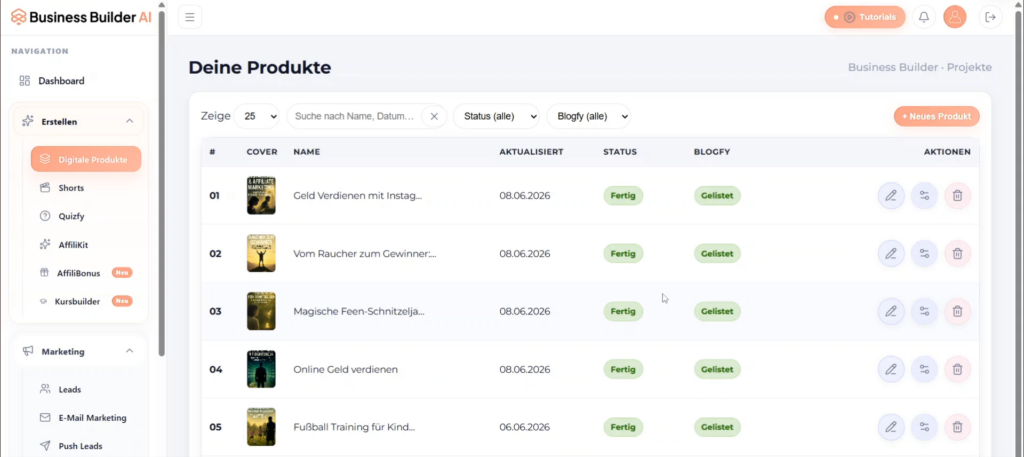Sort by the AKTUALISIERT column header

(x=531, y=152)
